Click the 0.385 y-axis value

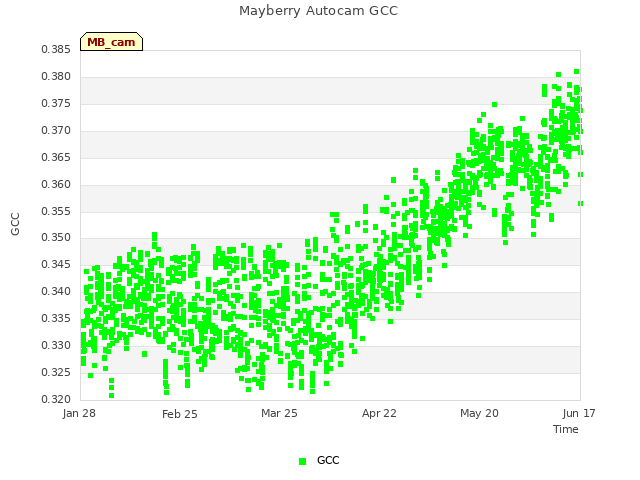(x=56, y=50)
